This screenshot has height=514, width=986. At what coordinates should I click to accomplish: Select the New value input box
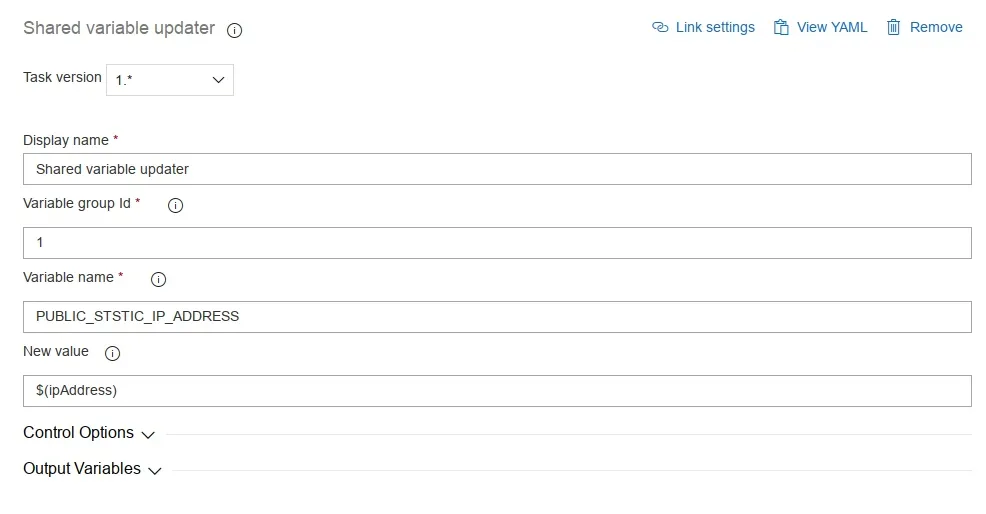[x=497, y=390]
